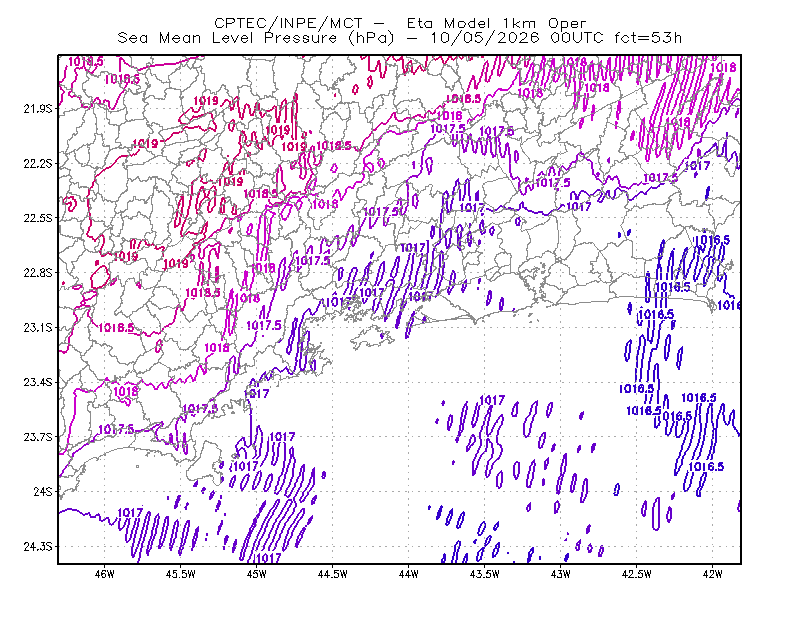Click the 44W longitude axis label
This screenshot has width=800, height=618.
coord(409,574)
